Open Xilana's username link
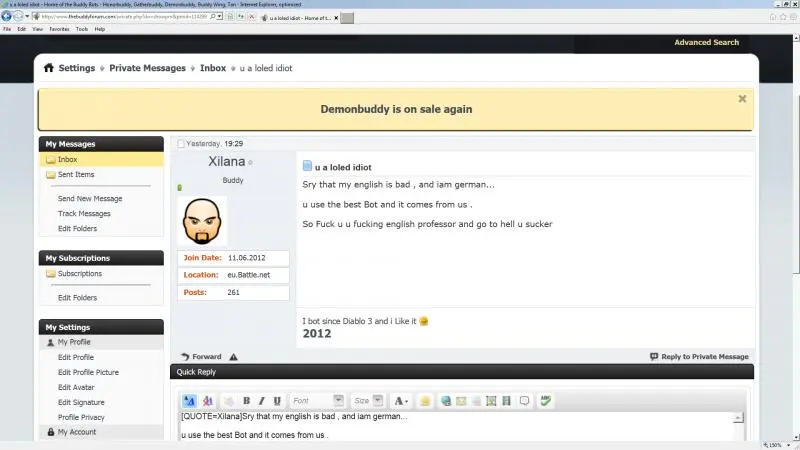This screenshot has width=800, height=450. pyautogui.click(x=227, y=161)
